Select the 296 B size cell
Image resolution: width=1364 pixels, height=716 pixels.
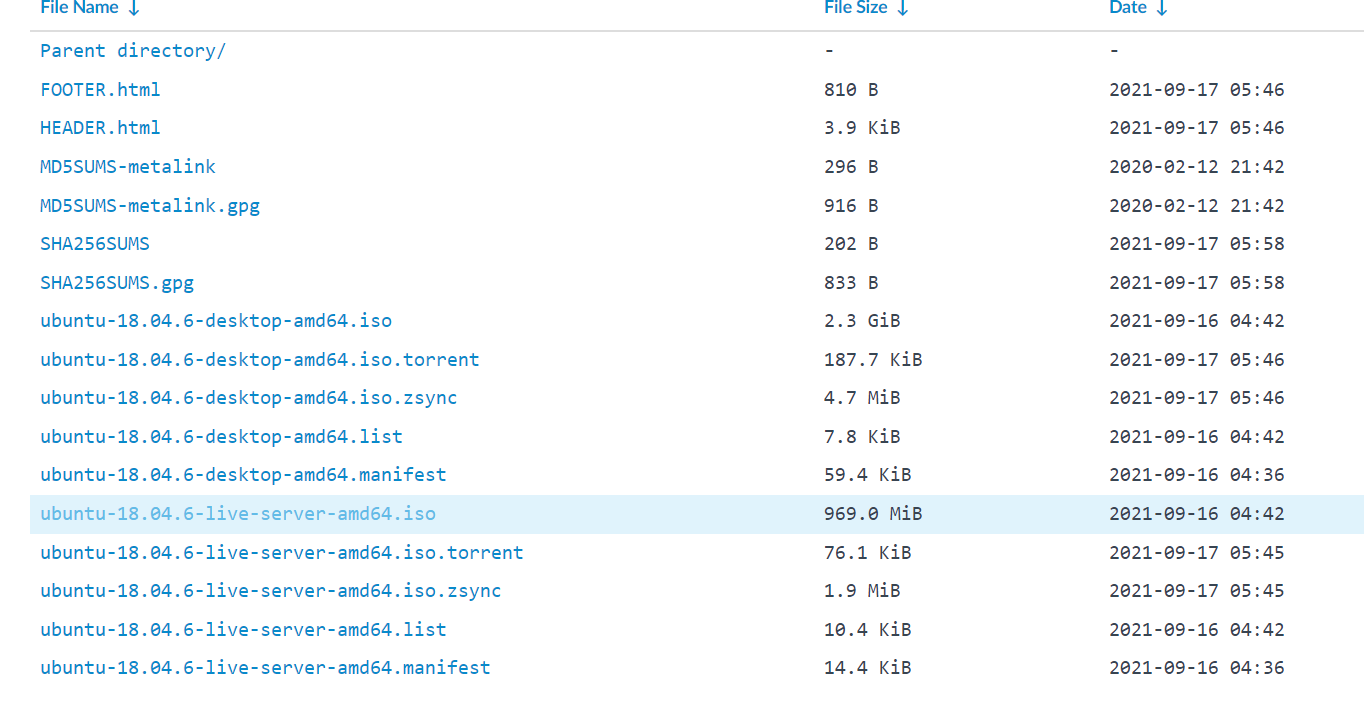click(x=851, y=166)
